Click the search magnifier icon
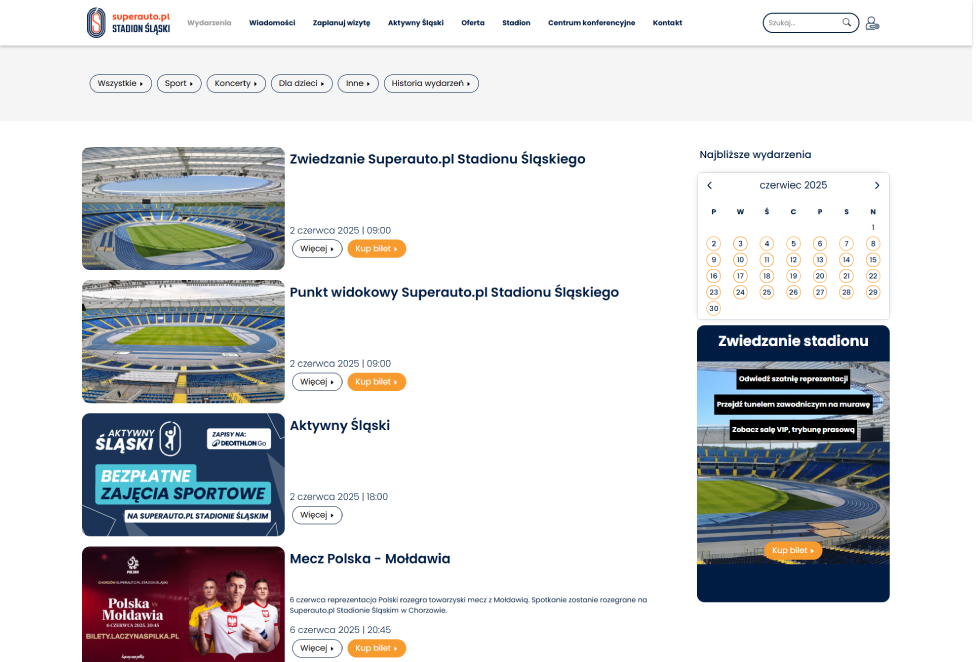 [847, 22]
